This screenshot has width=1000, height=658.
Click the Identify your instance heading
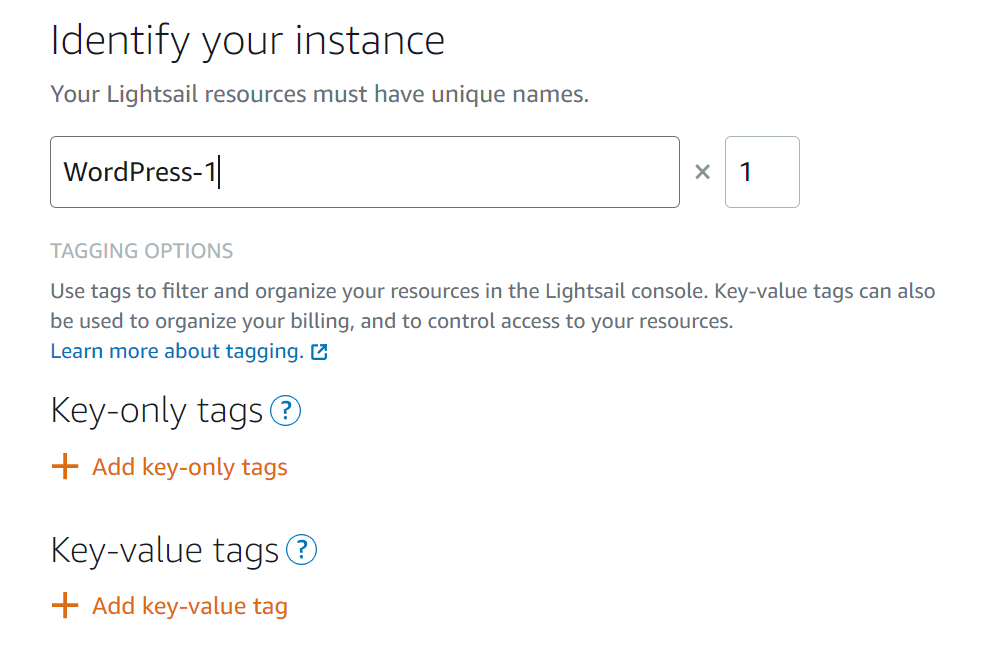pos(247,41)
